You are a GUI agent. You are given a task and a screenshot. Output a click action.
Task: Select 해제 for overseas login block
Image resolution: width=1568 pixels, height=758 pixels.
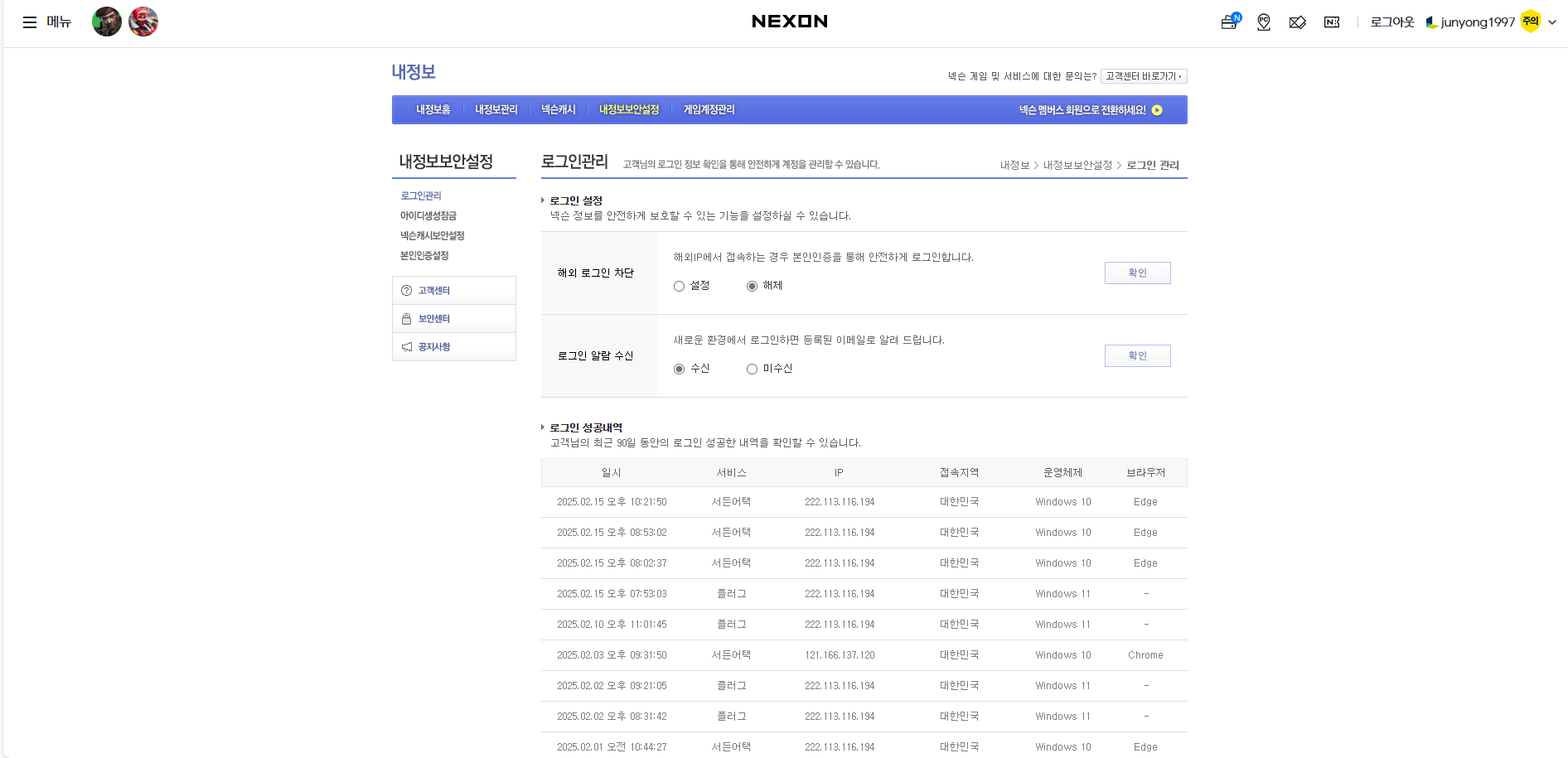(x=753, y=287)
